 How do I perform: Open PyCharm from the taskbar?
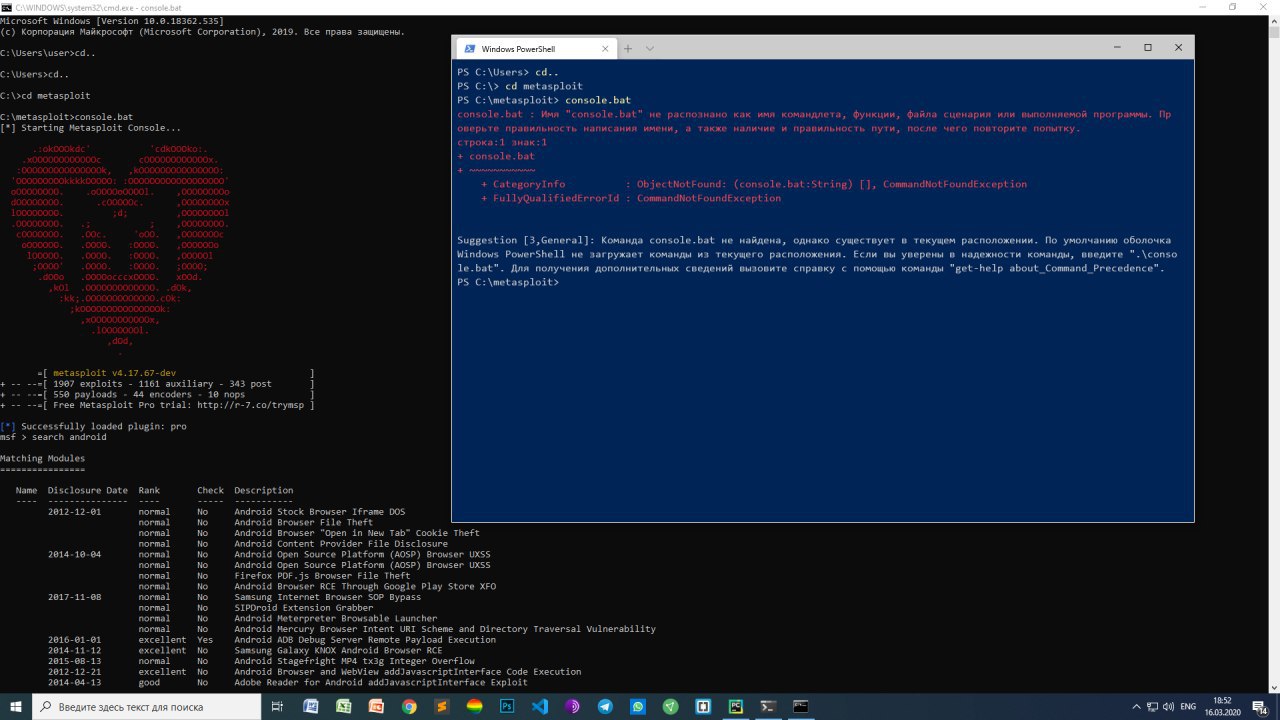point(736,706)
